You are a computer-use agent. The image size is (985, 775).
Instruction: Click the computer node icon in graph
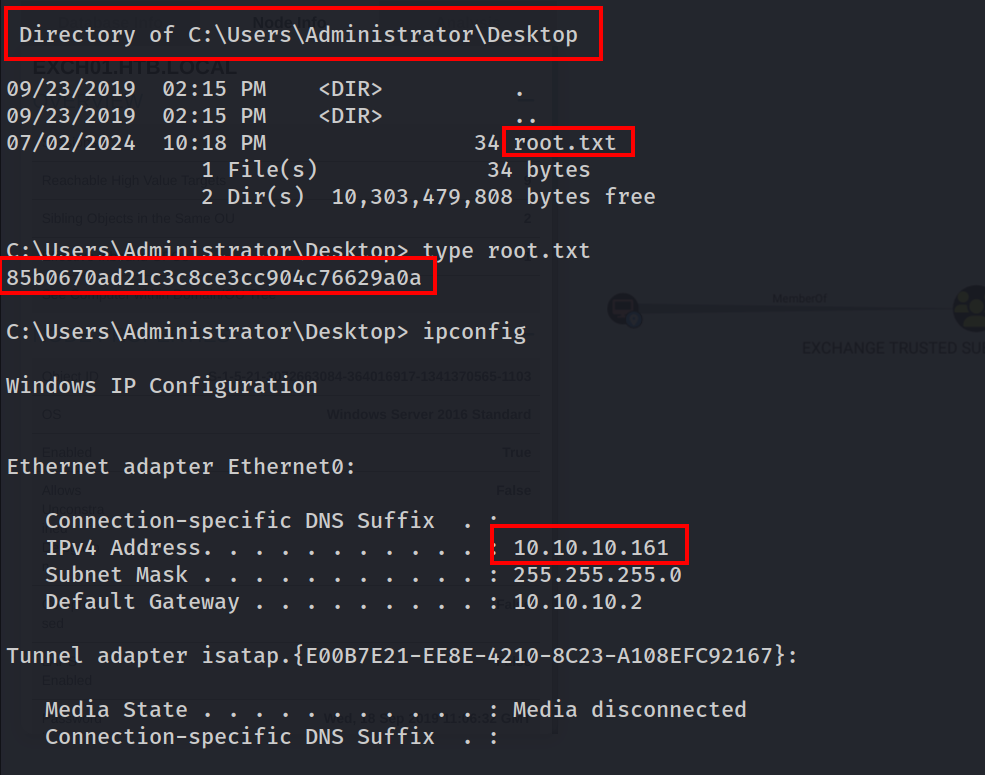coord(624,310)
